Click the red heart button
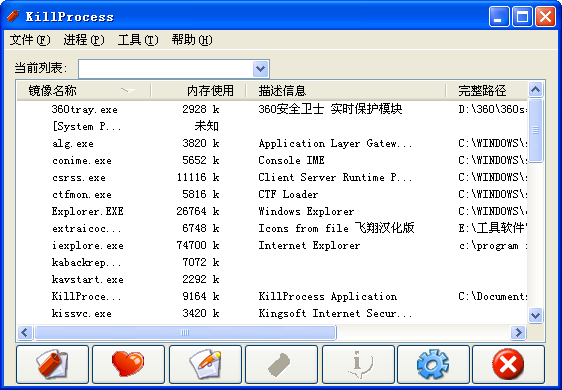Viewport: 562px width, 390px height. point(128,364)
